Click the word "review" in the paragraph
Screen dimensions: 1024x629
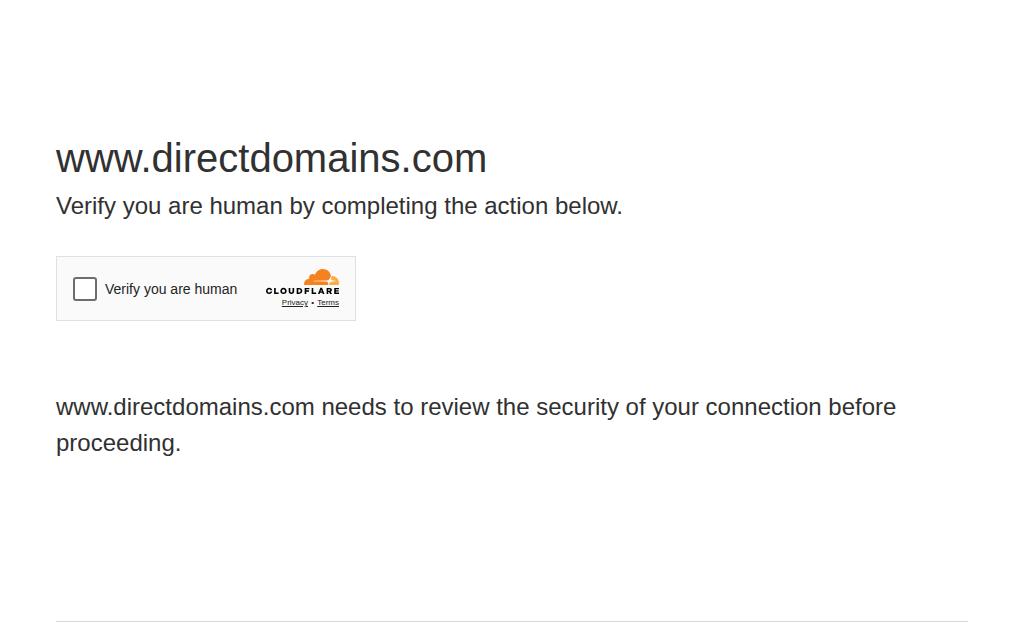click(455, 408)
